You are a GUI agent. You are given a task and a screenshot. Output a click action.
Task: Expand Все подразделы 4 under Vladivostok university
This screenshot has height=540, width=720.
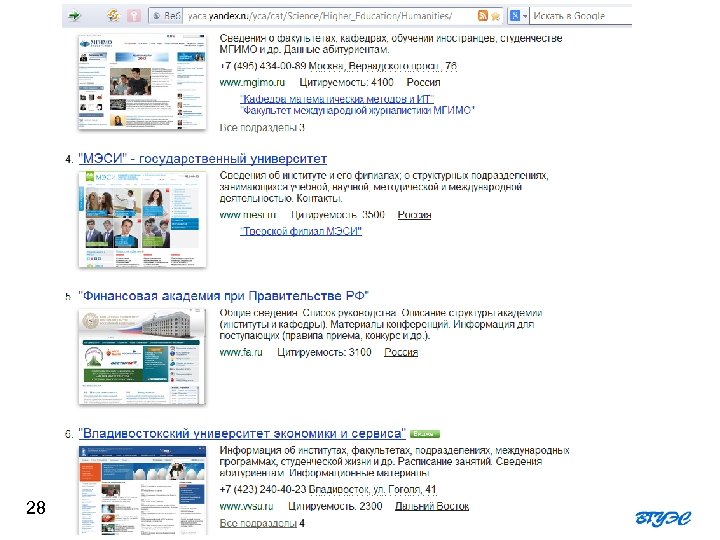point(262,523)
